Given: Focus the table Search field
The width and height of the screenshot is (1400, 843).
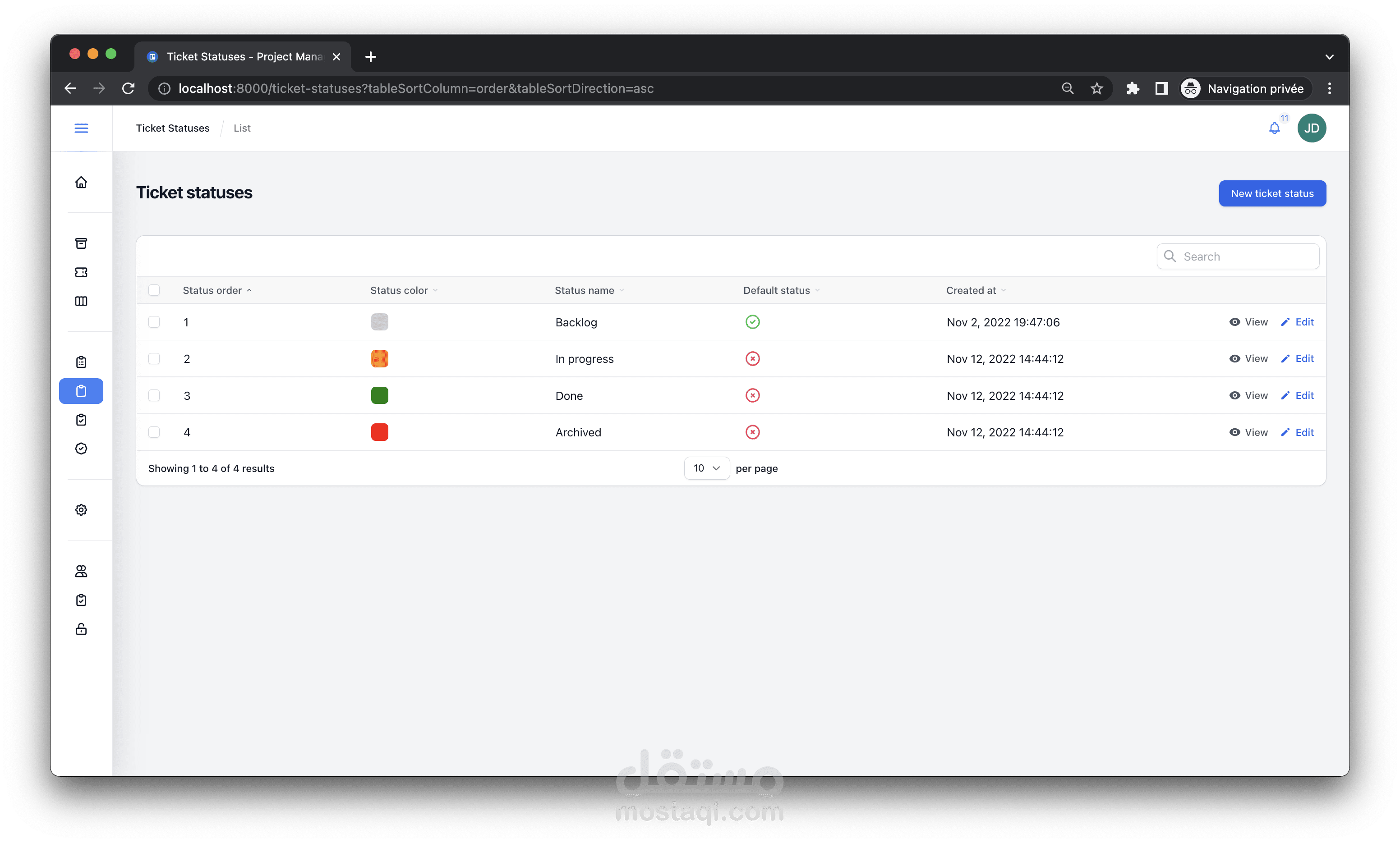Looking at the screenshot, I should pos(1238,256).
